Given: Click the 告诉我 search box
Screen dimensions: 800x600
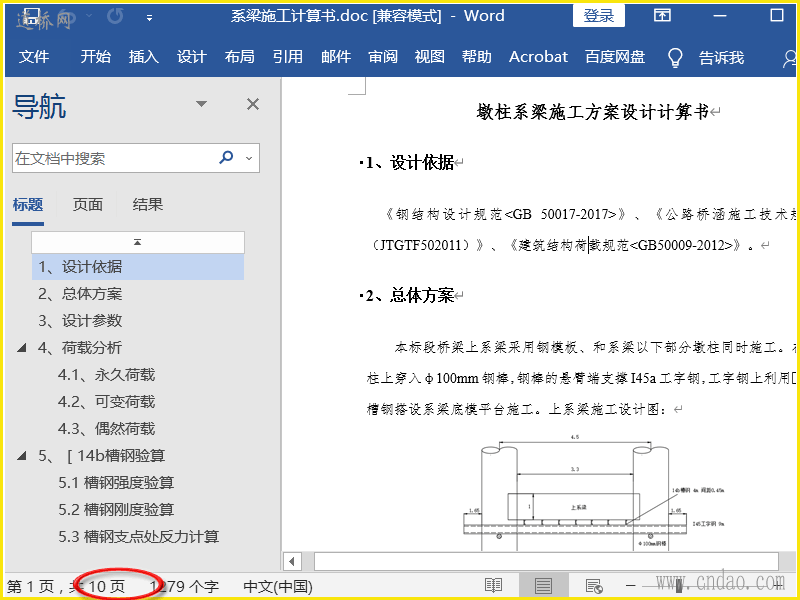Looking at the screenshot, I should (x=721, y=57).
